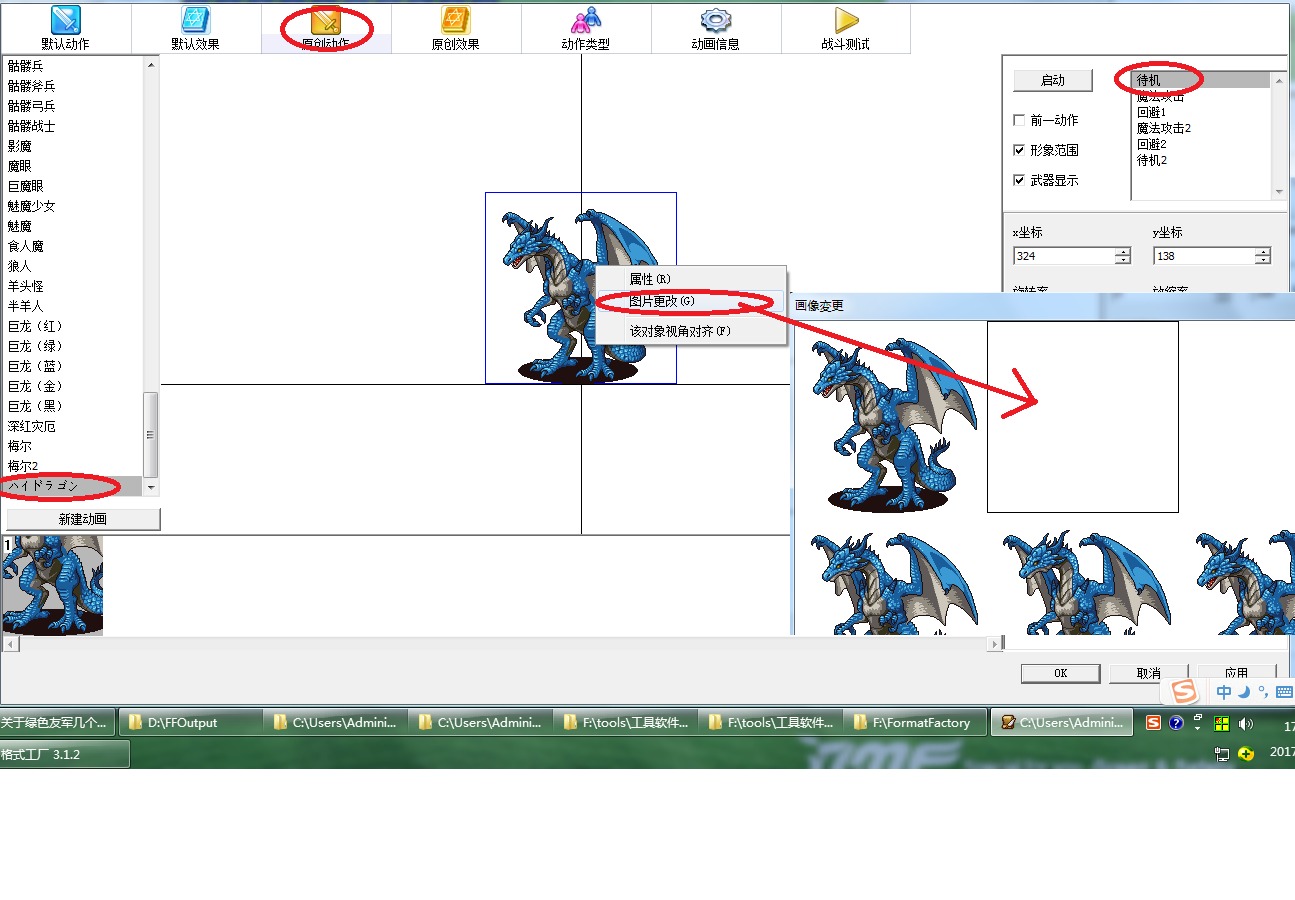
Task: Select 待机2 in the action list
Action: pyautogui.click(x=1201, y=160)
